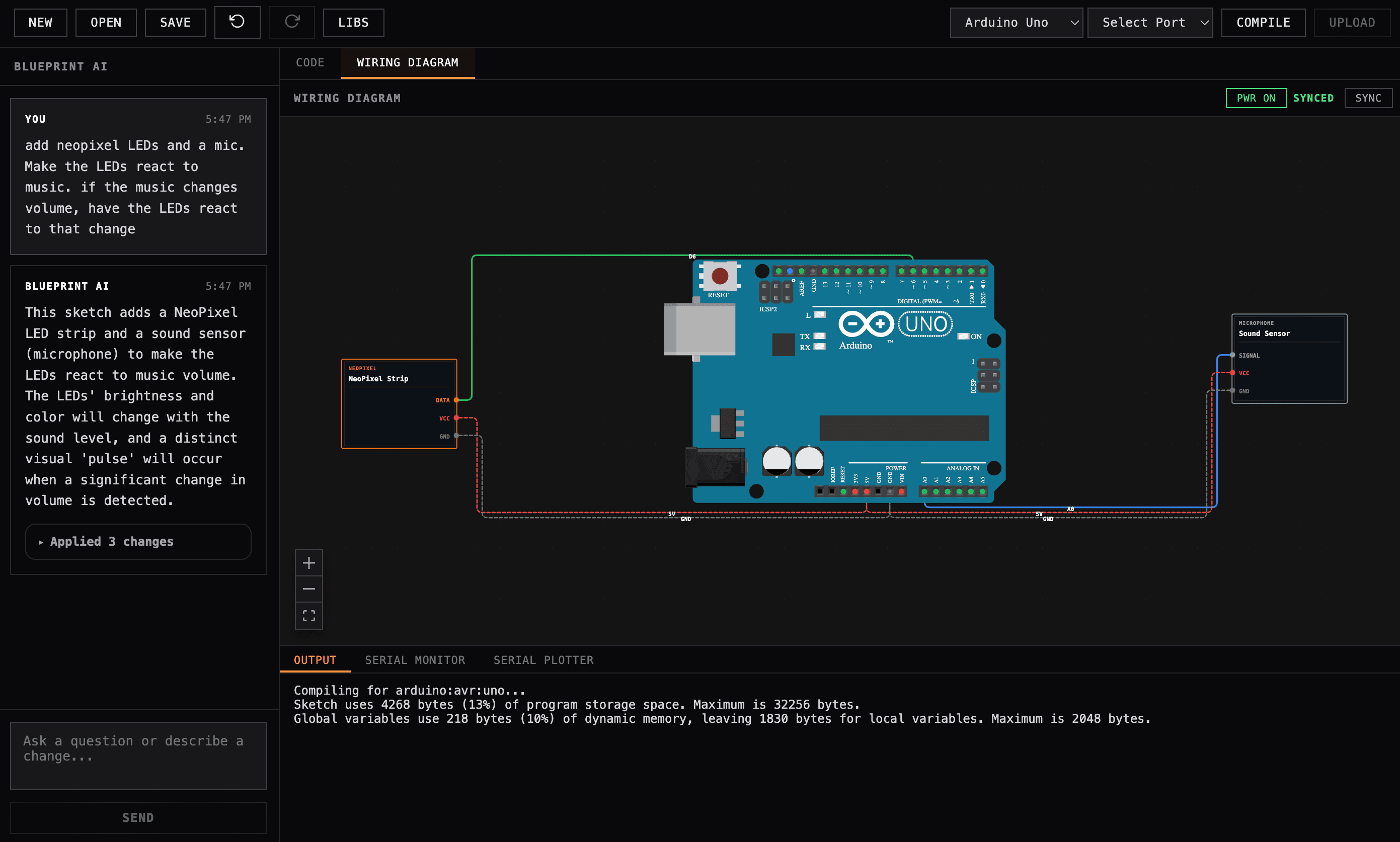The image size is (1400, 842).
Task: Click the NeoPixel GND pin dot
Action: click(x=456, y=436)
